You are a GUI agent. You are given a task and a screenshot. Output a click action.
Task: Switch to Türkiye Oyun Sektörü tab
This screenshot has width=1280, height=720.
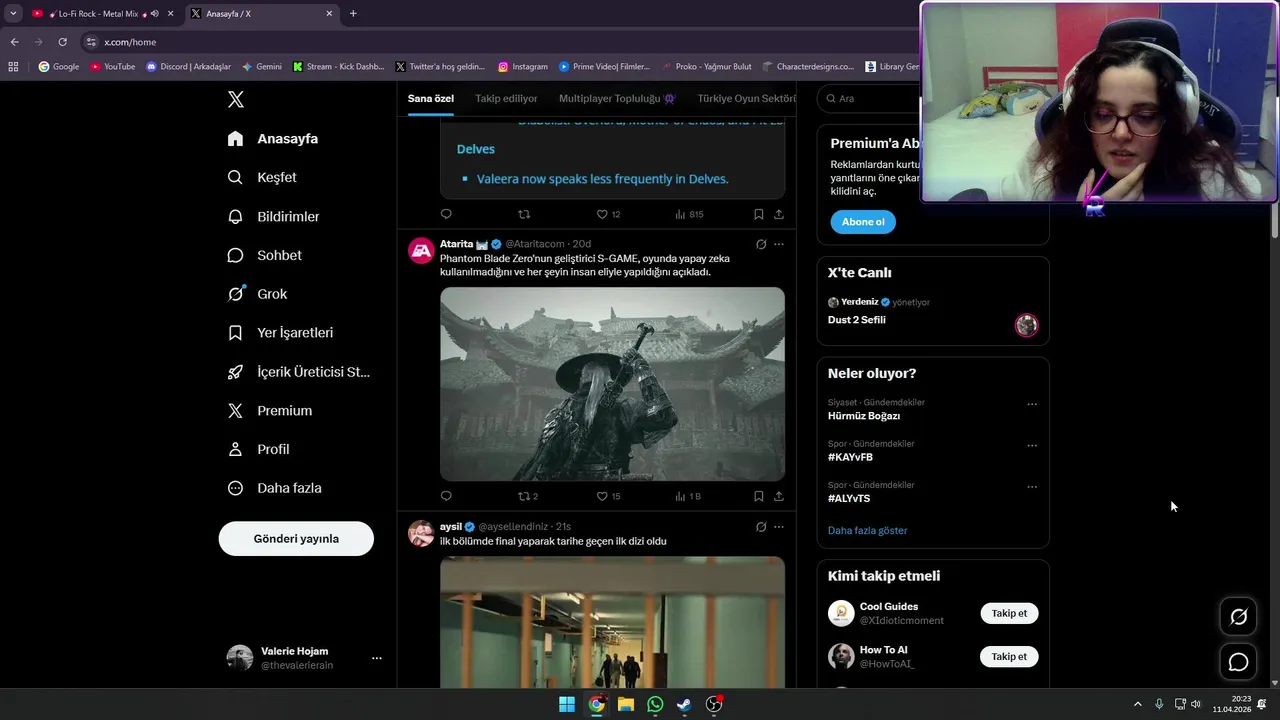[x=746, y=98]
